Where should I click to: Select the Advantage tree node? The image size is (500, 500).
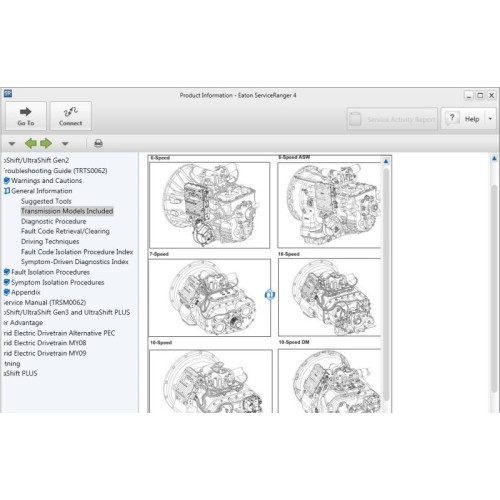[x=23, y=323]
